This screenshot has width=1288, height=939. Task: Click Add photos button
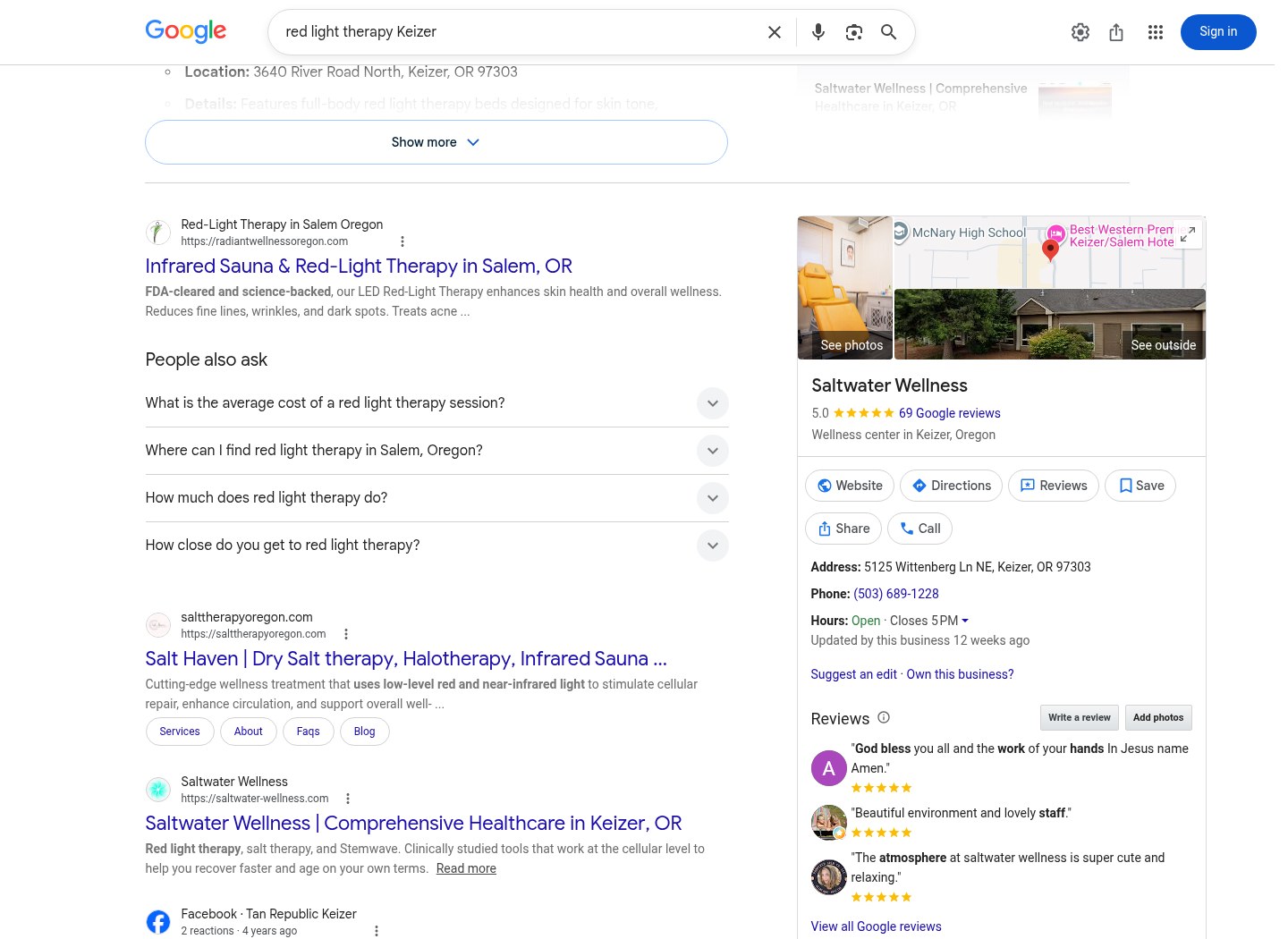pyautogui.click(x=1158, y=717)
